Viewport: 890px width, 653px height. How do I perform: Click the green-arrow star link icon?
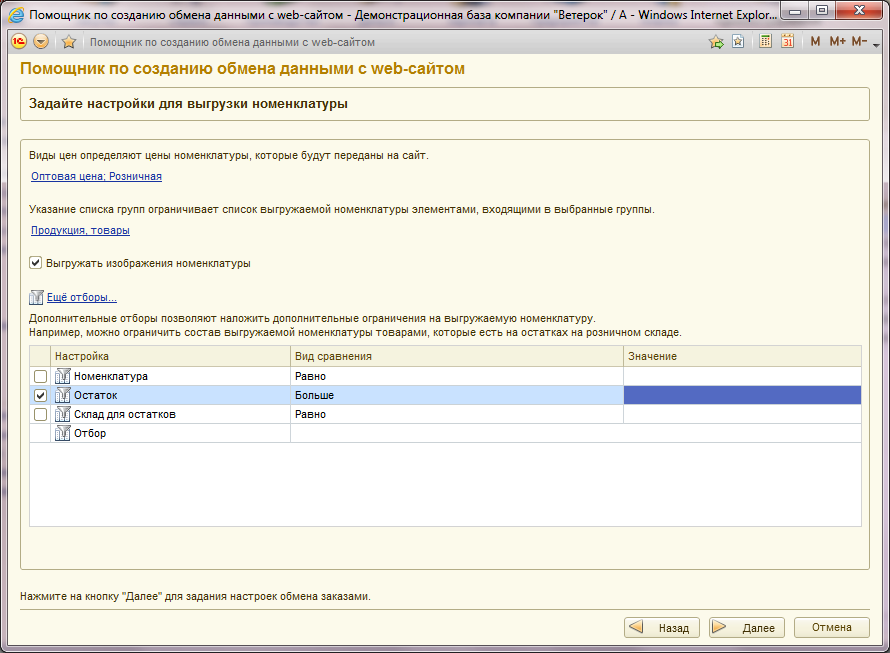716,41
